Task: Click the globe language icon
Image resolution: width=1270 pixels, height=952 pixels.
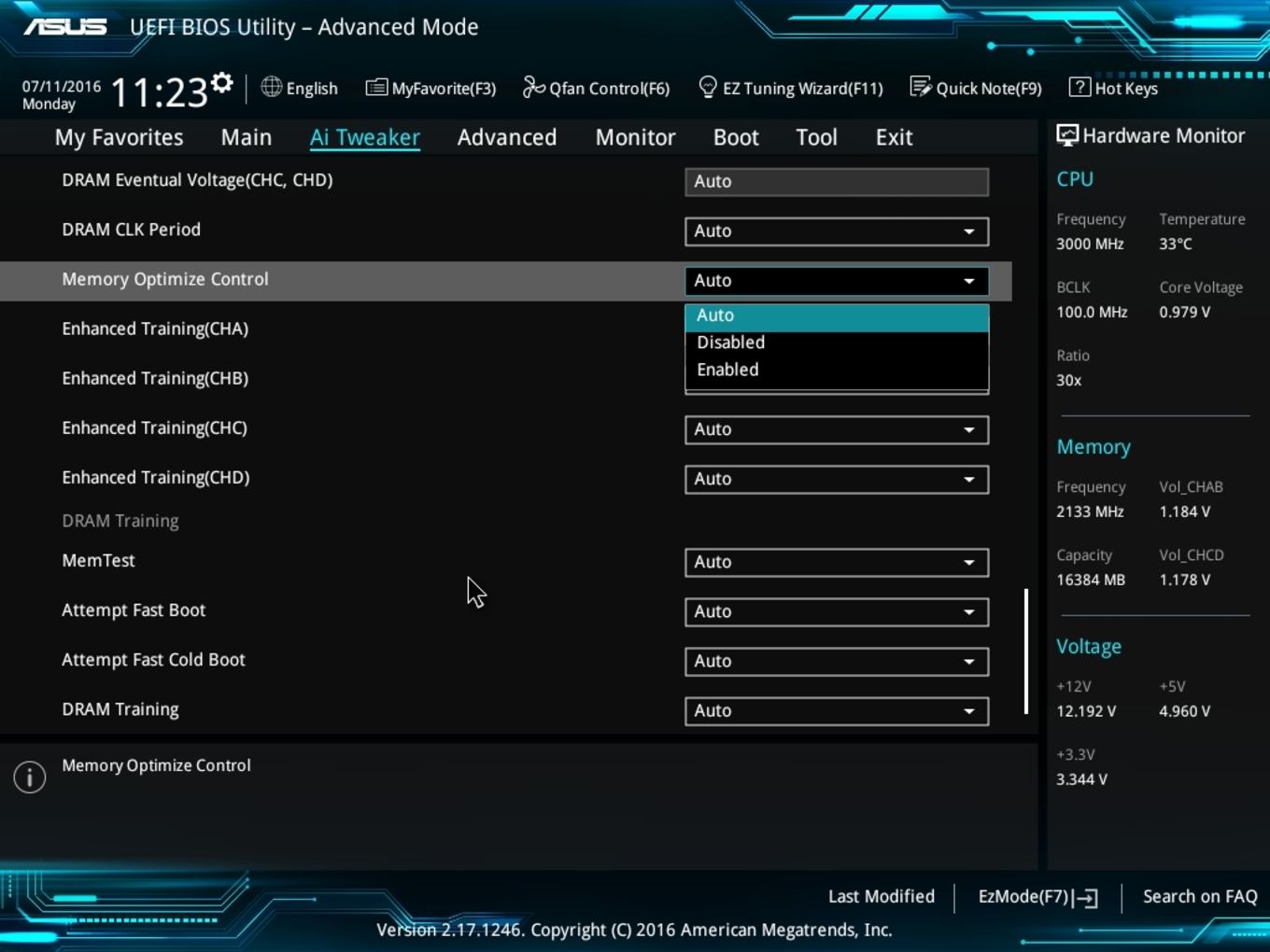Action: [x=271, y=88]
